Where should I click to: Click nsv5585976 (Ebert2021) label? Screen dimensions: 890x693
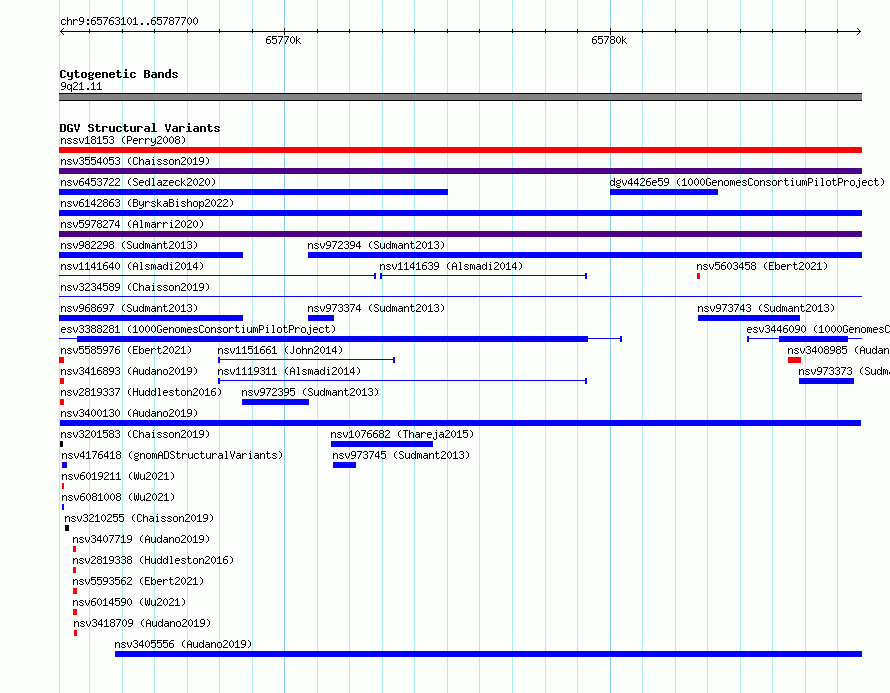pyautogui.click(x=126, y=350)
